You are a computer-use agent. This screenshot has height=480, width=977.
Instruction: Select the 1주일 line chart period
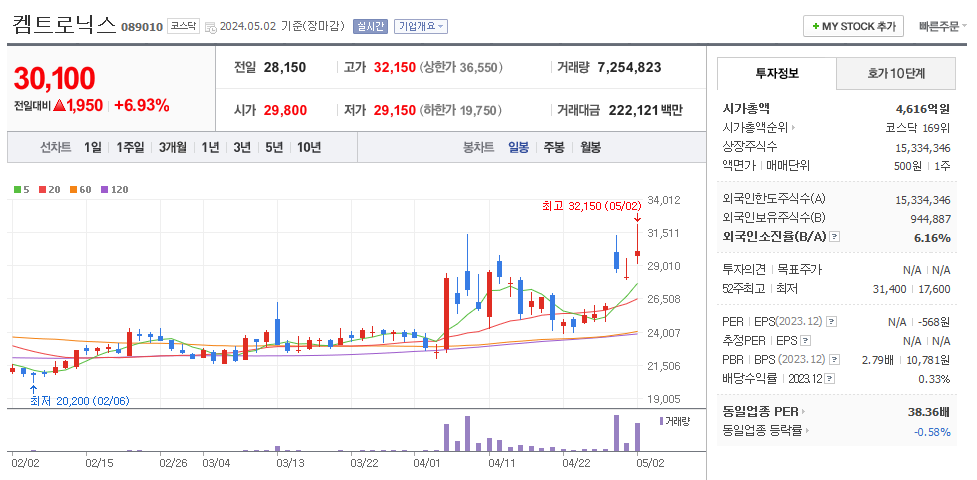pyautogui.click(x=130, y=148)
